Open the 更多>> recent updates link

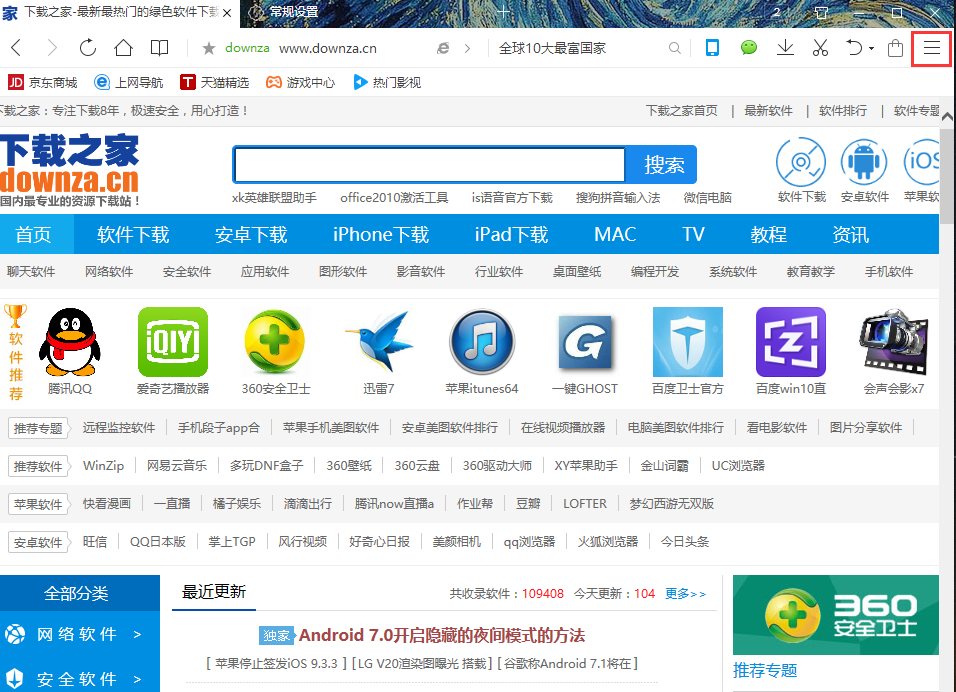pos(686,593)
